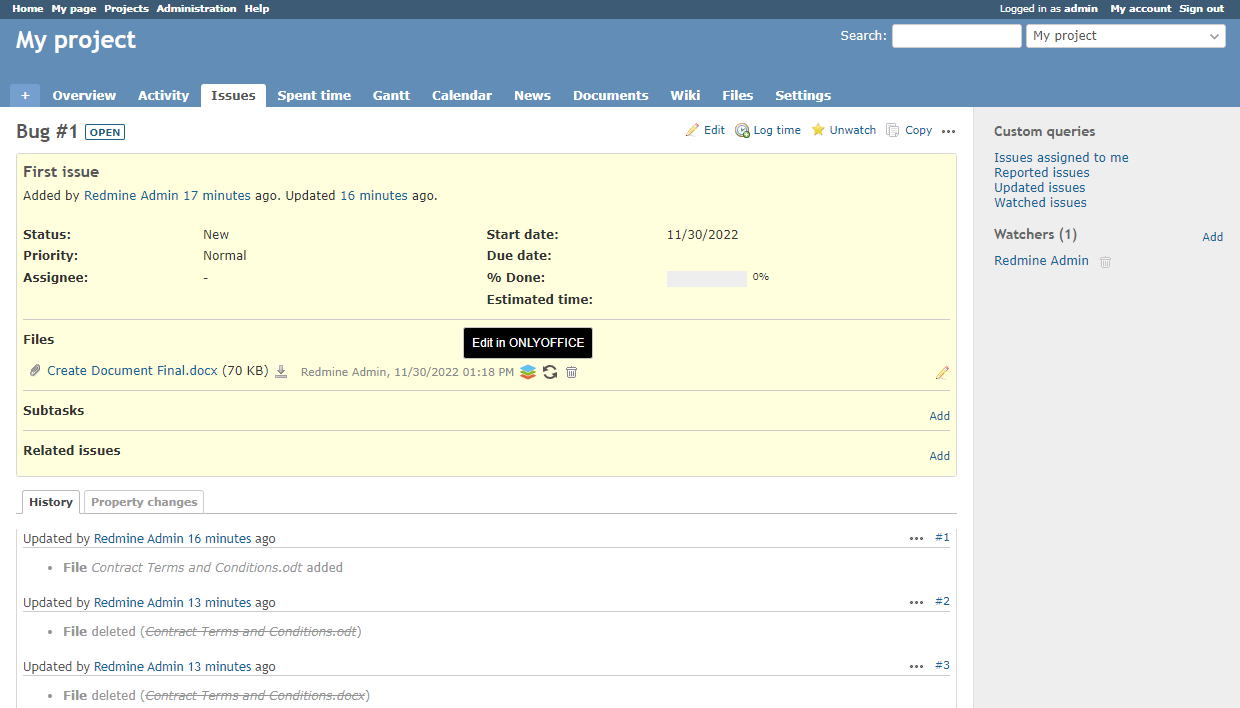The height and width of the screenshot is (708, 1240).
Task: Add a subtask to this issue
Action: pyautogui.click(x=939, y=416)
